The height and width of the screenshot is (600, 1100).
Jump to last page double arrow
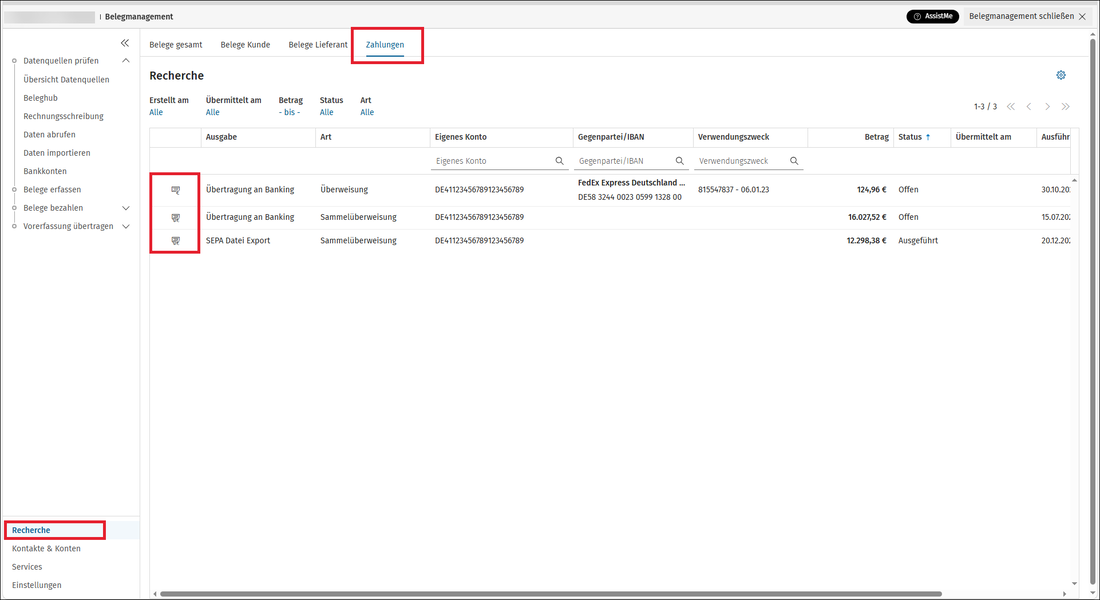click(1066, 107)
